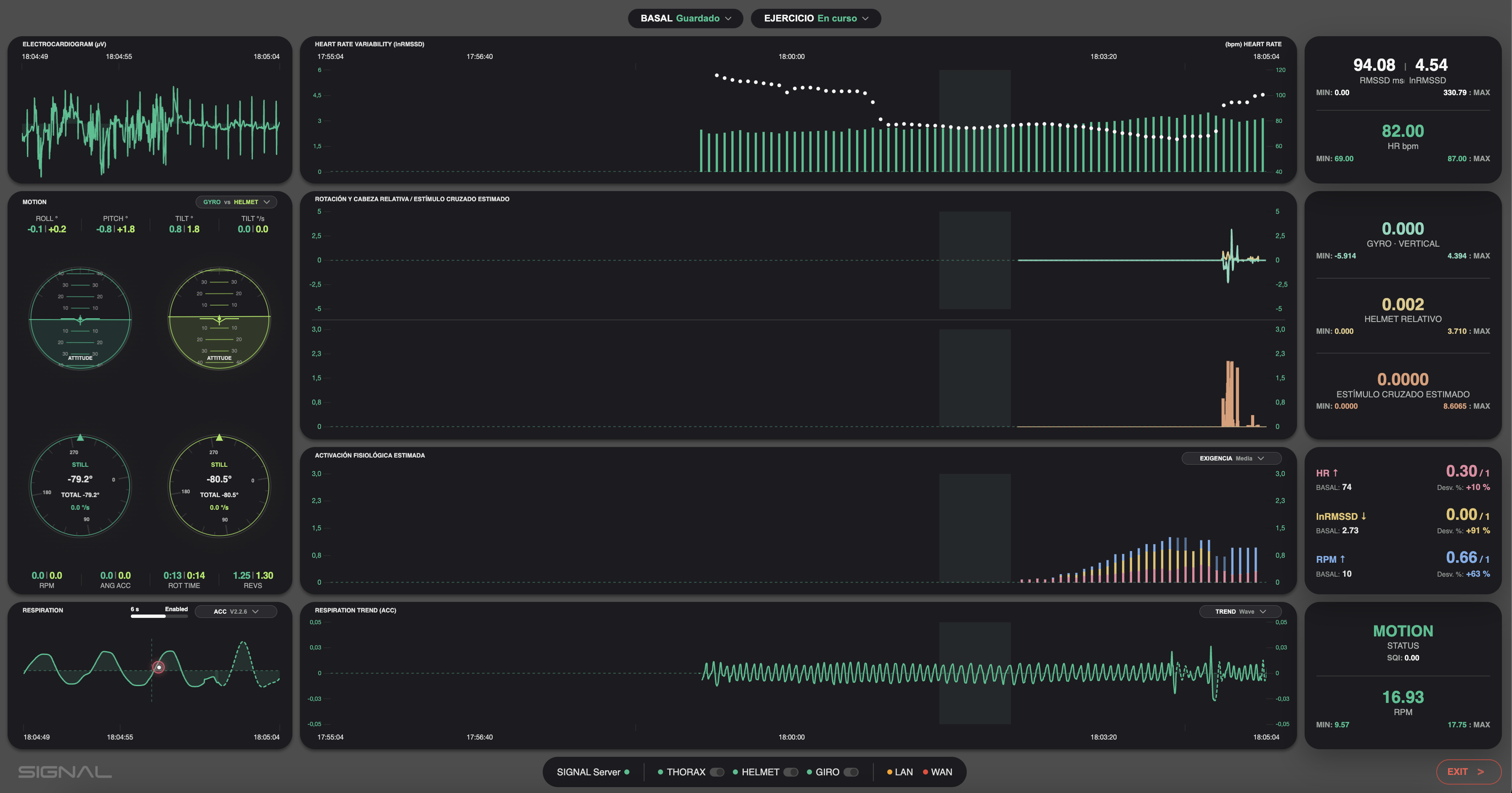1512x793 pixels.
Task: Click the 94.08 RMSSD ms value
Action: pos(1374,65)
